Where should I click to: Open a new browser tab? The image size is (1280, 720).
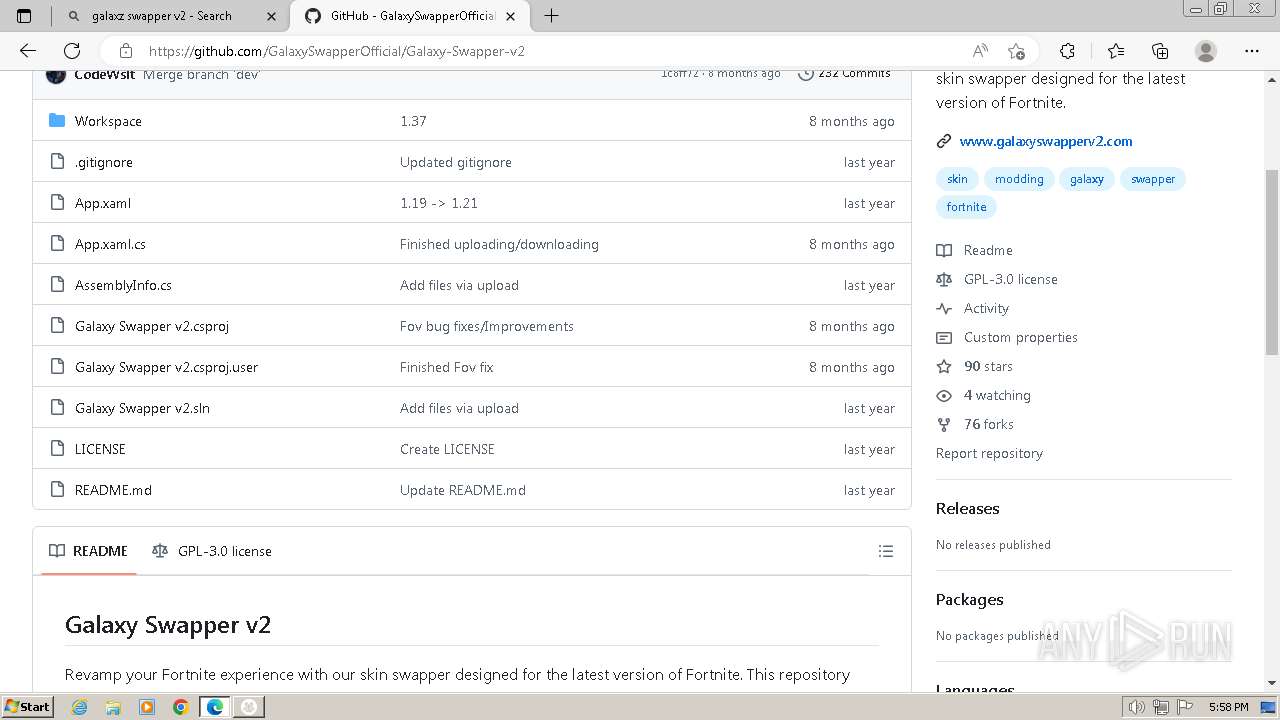551,16
